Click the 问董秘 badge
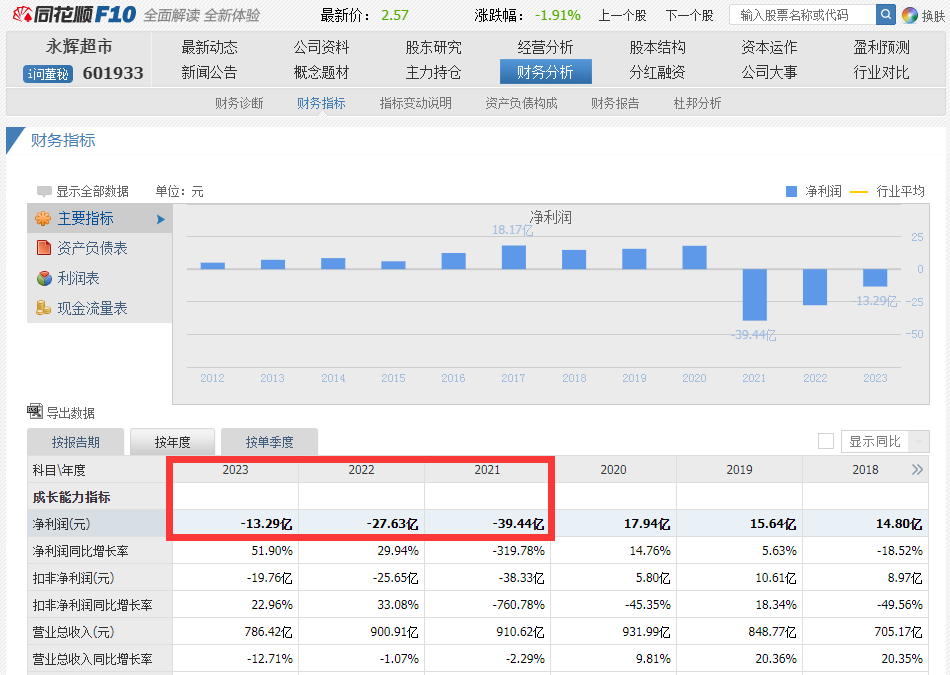This screenshot has height=675, width=950. coord(48,74)
